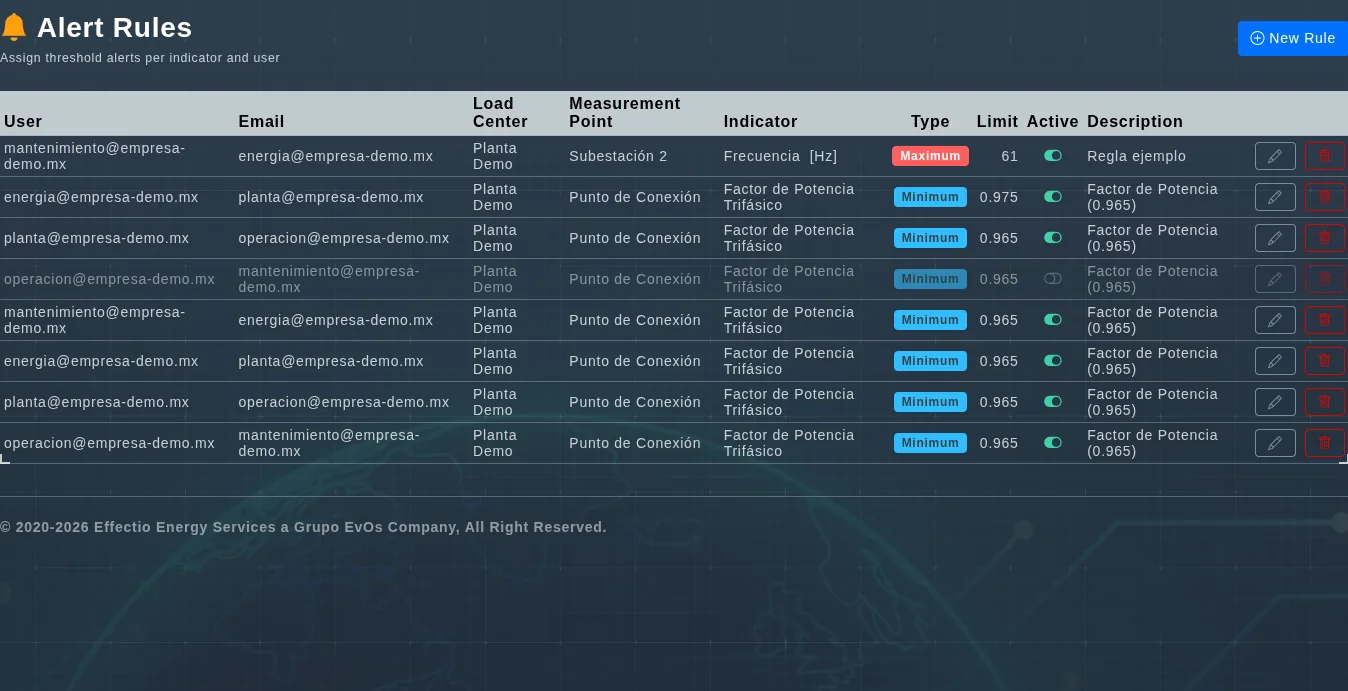This screenshot has height=691, width=1348.
Task: Edit the Frecuencia [Hz] rule
Action: tap(1275, 156)
